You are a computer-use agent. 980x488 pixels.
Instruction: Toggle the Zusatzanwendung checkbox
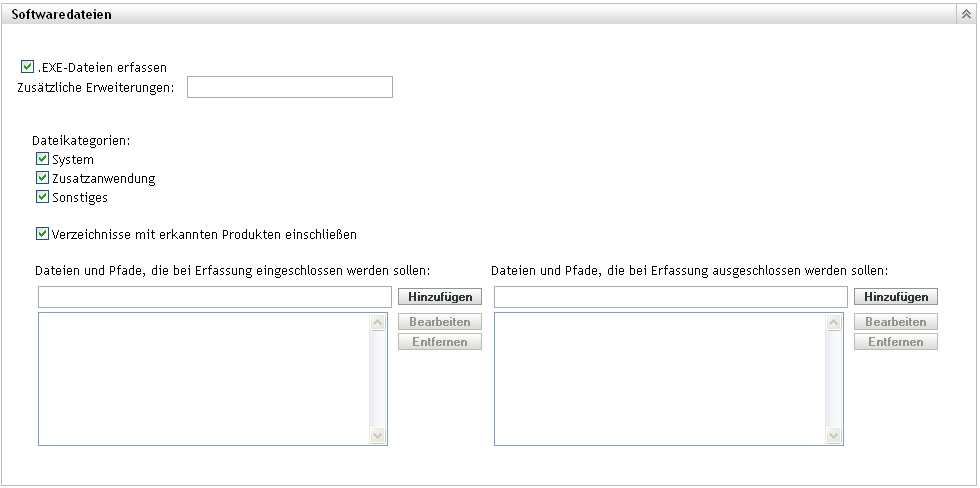point(42,178)
